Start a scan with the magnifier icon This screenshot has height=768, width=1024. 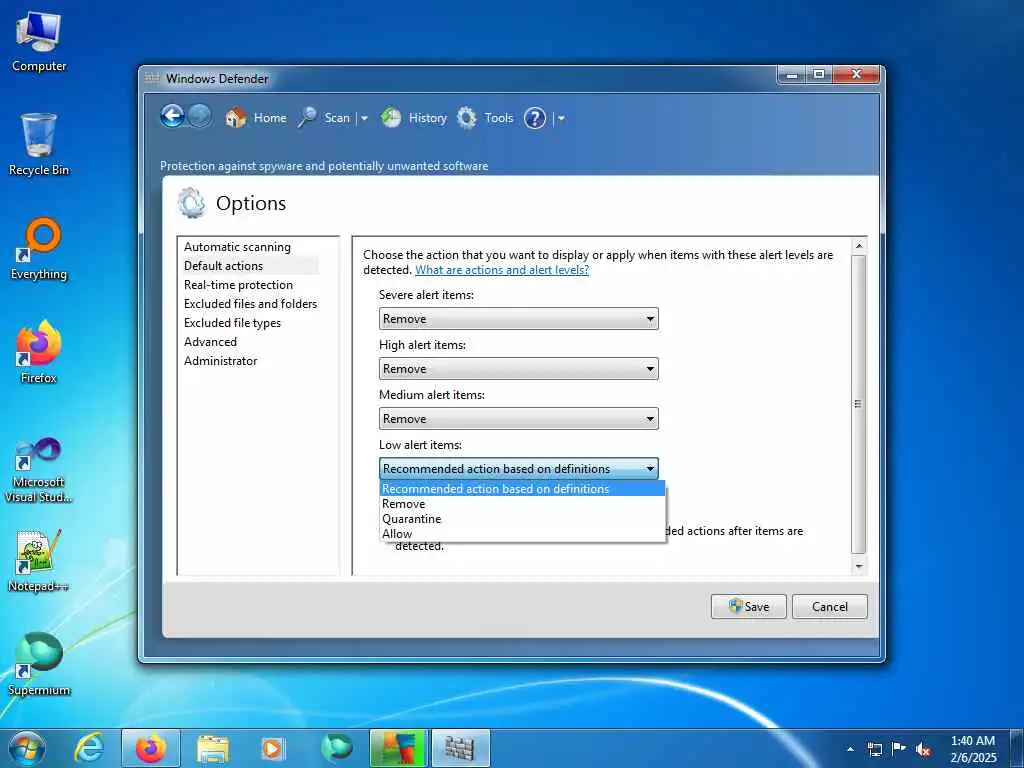(x=307, y=118)
